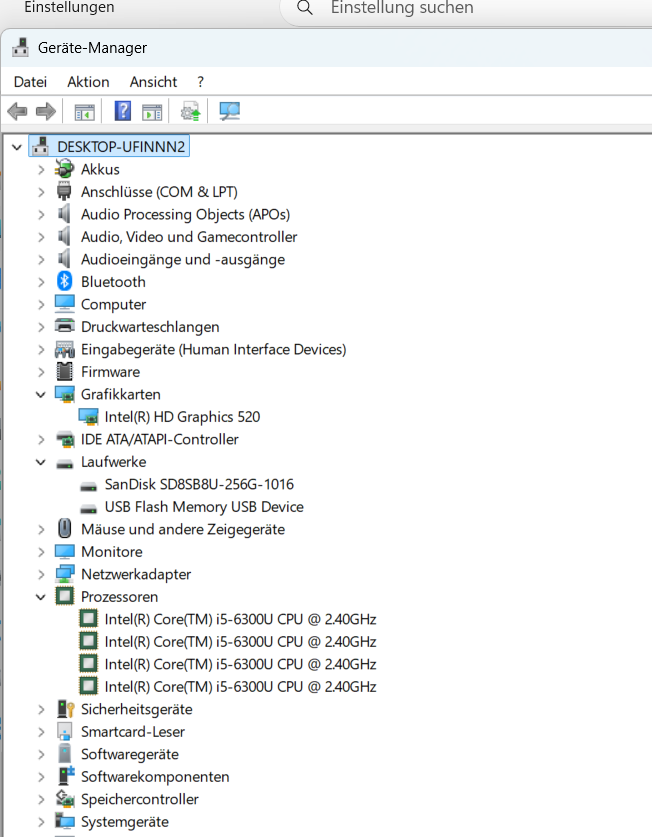Click the Geräte-Manager title bar icon
The width and height of the screenshot is (652, 837).
click(x=21, y=47)
